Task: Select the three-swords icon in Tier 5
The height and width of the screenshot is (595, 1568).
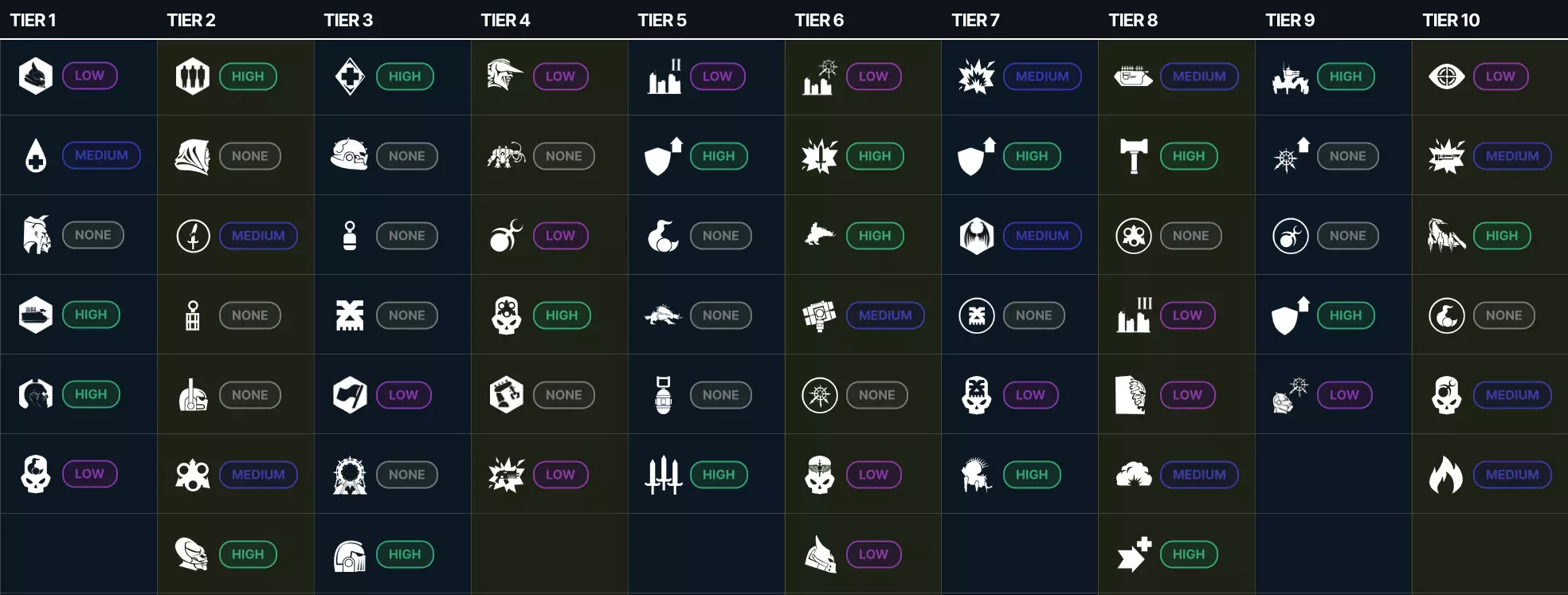Action: 663,475
